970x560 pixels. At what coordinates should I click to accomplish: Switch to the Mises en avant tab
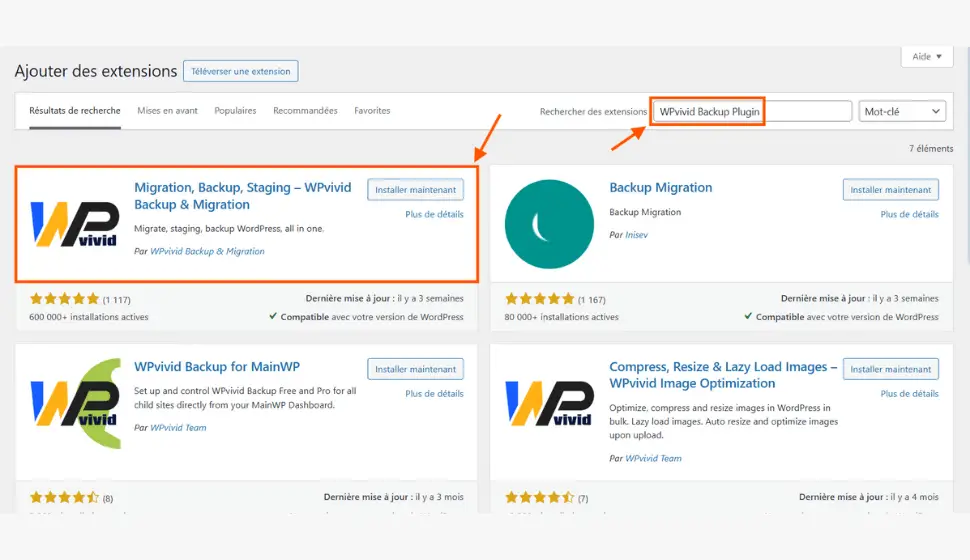[x=167, y=111]
